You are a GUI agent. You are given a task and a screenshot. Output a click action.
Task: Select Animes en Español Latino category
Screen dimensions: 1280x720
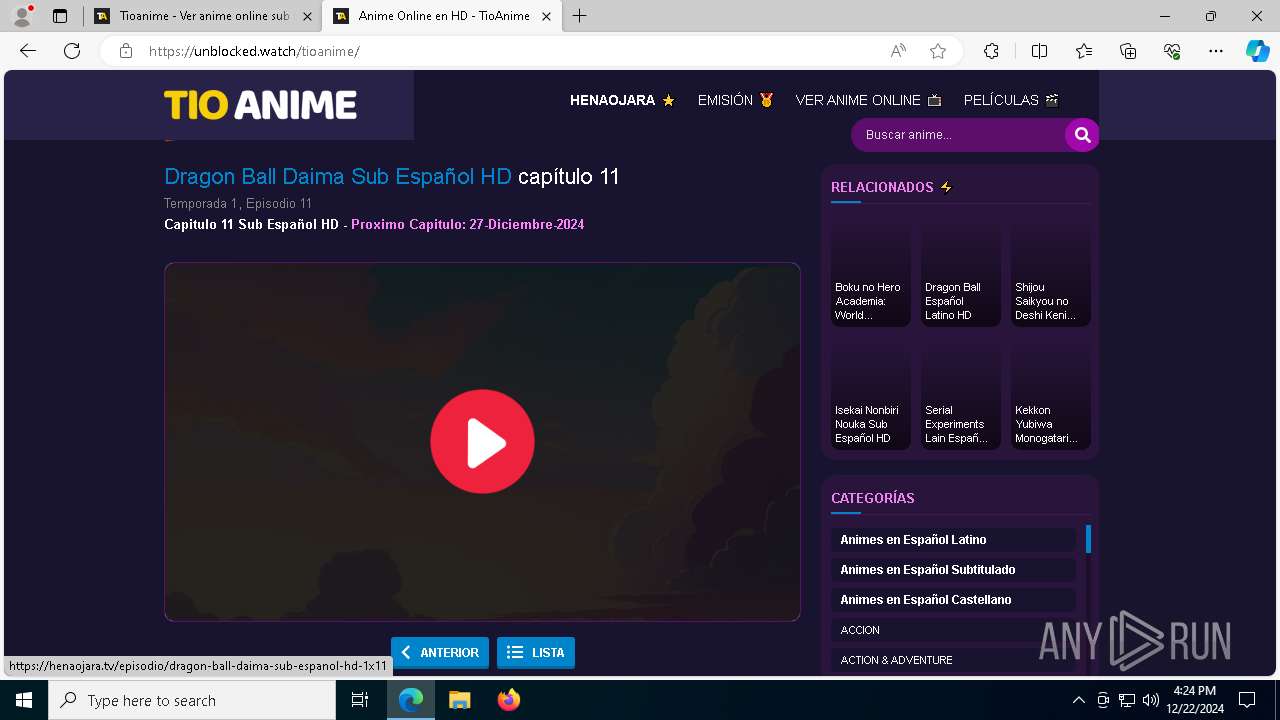(953, 540)
